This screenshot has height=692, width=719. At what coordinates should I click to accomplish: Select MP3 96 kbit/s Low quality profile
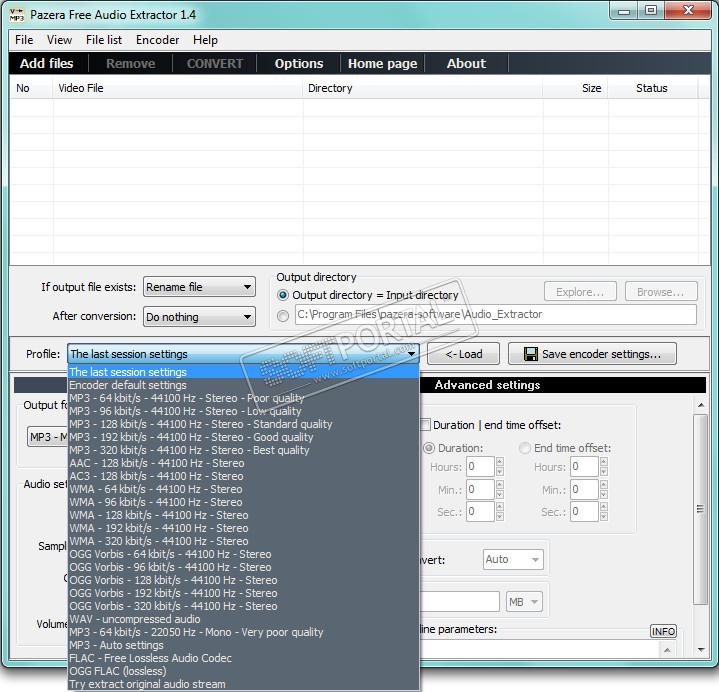pyautogui.click(x=243, y=411)
